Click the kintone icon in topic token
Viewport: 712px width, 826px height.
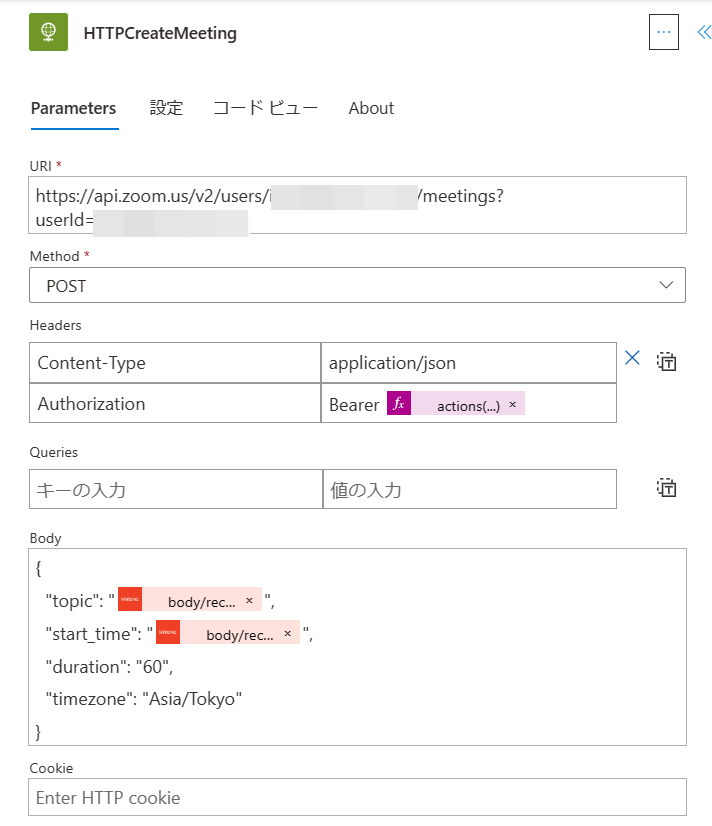pyautogui.click(x=130, y=599)
